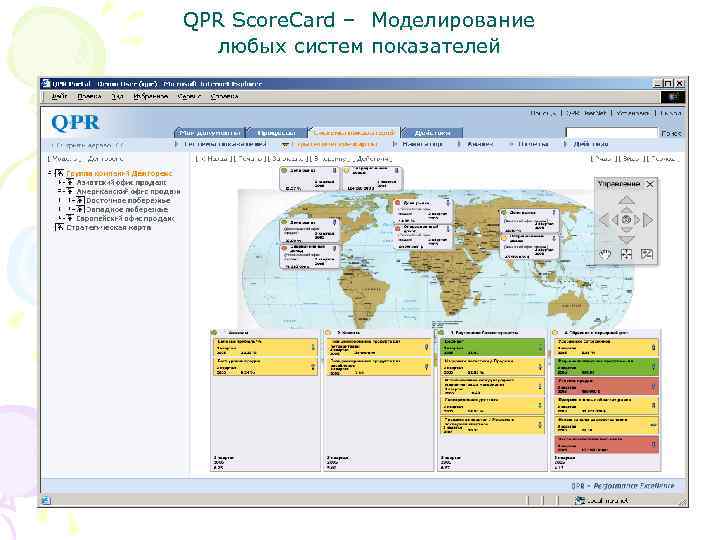Expand Американский офис продаж node
The width and height of the screenshot is (720, 540).
click(x=60, y=191)
